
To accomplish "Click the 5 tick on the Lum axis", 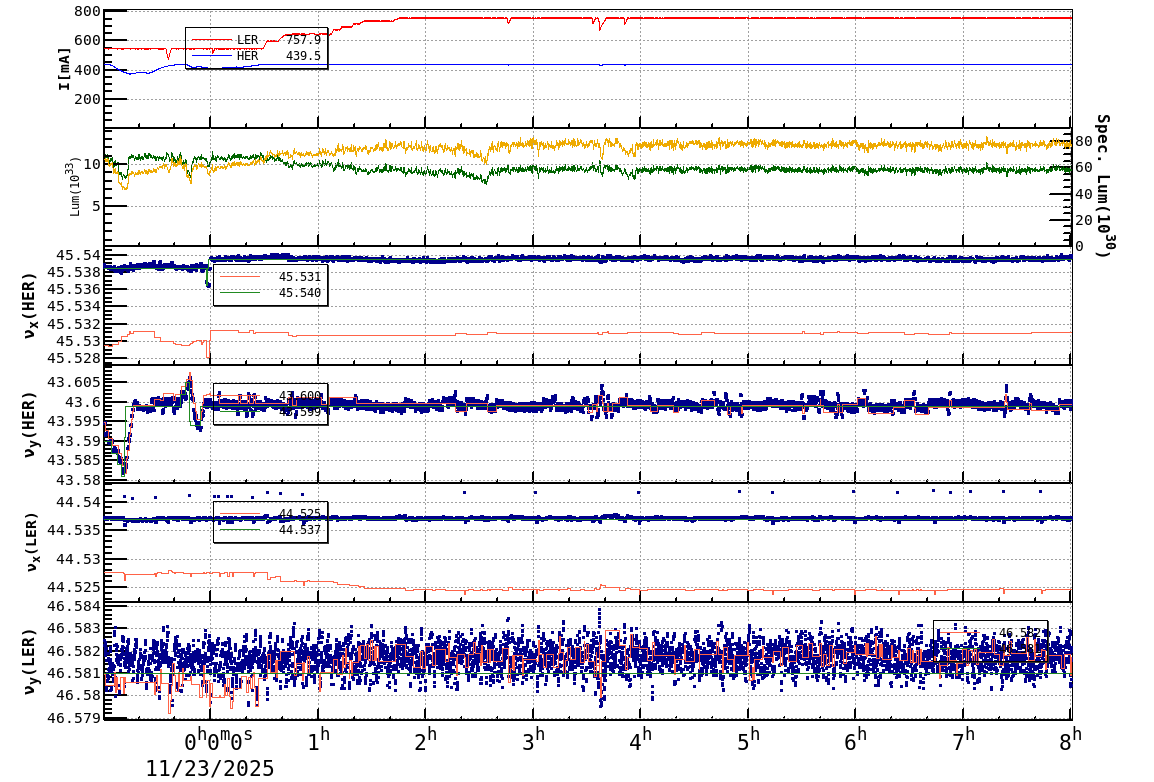I will click(x=96, y=207).
